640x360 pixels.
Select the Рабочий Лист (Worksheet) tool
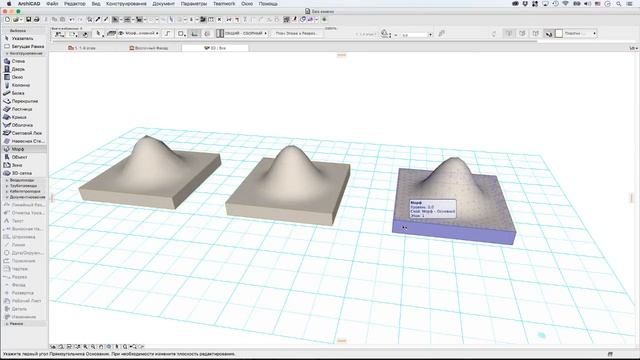[x=24, y=301]
